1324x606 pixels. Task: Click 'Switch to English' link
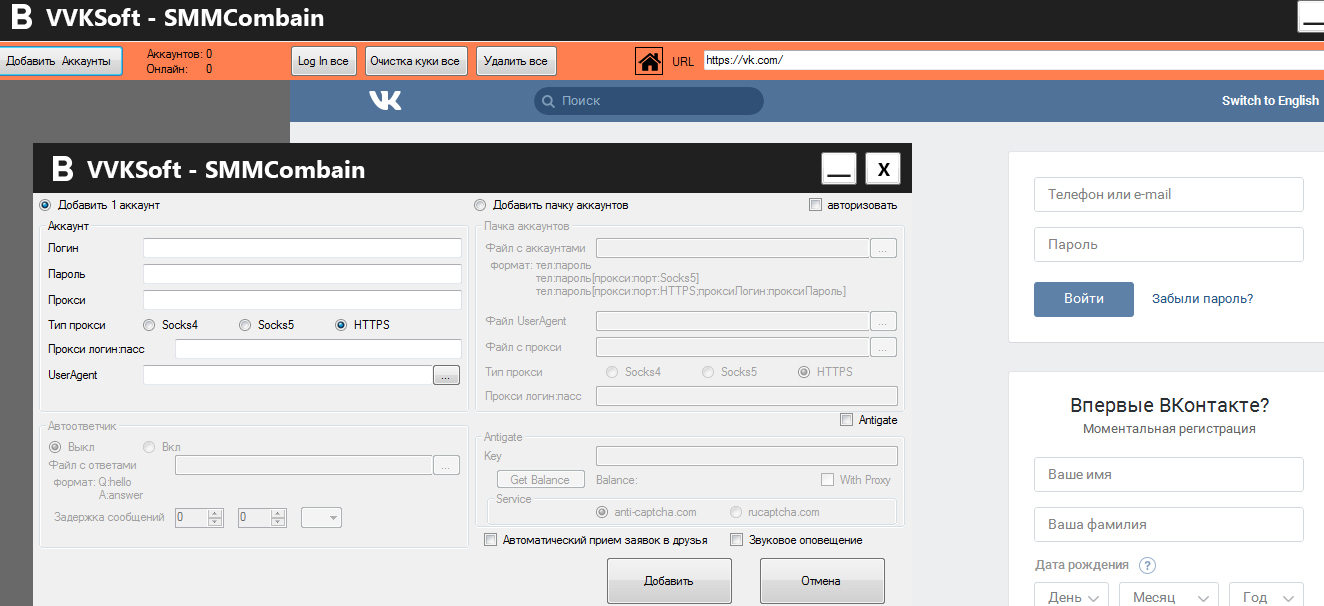tap(1270, 100)
